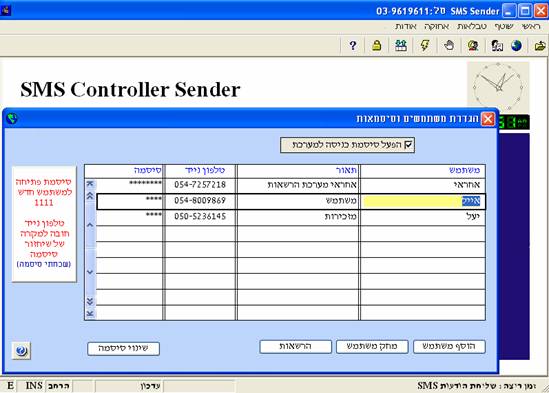The height and width of the screenshot is (393, 549).
Task: Click the מחק משתמש button
Action: (372, 346)
